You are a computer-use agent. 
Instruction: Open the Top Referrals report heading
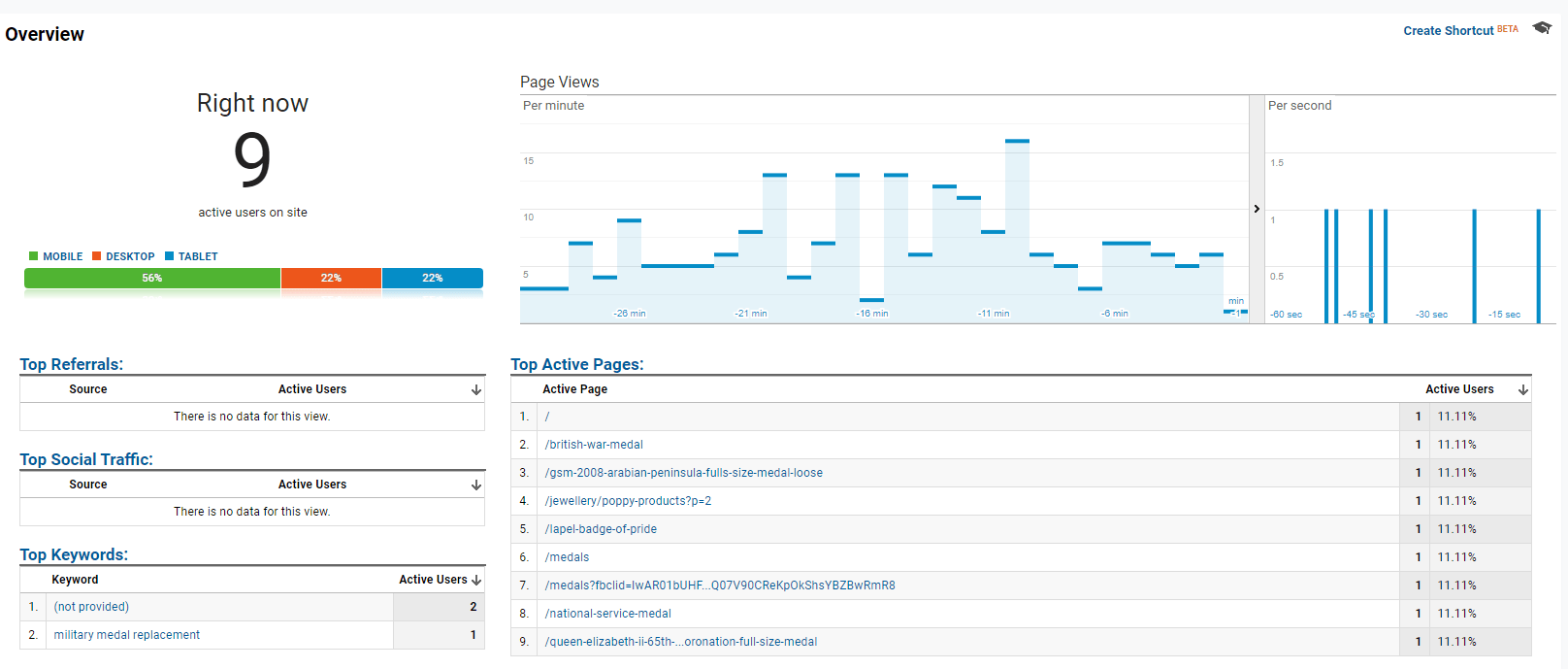point(72,364)
